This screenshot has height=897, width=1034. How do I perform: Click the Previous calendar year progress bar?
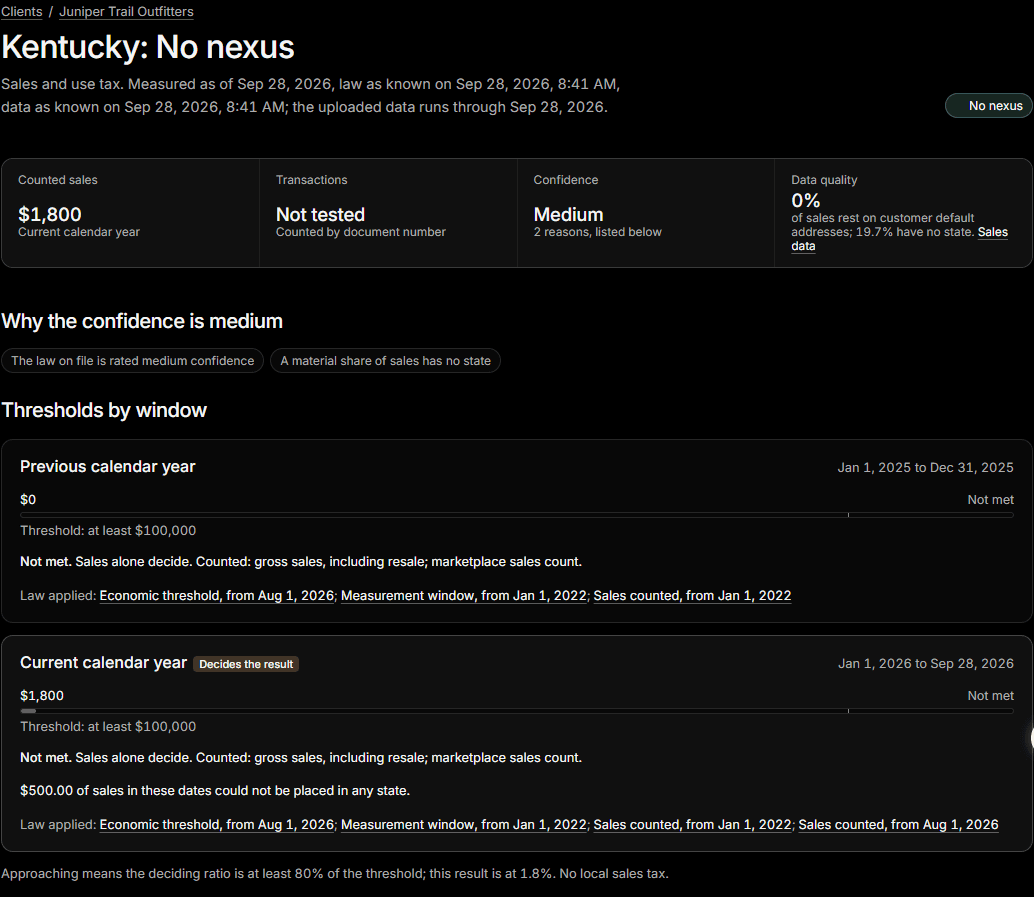click(x=516, y=514)
